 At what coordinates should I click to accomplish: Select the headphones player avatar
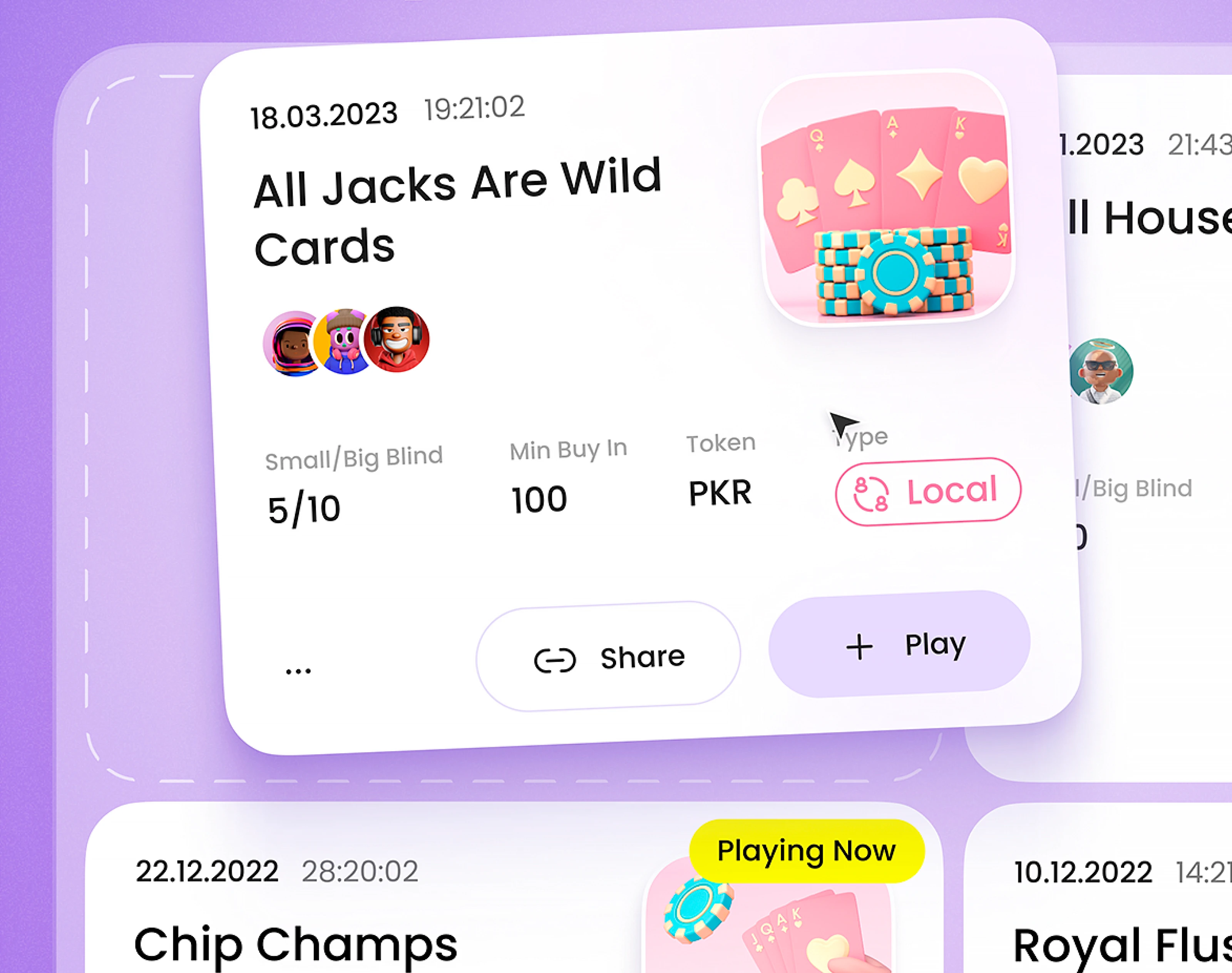pos(396,339)
